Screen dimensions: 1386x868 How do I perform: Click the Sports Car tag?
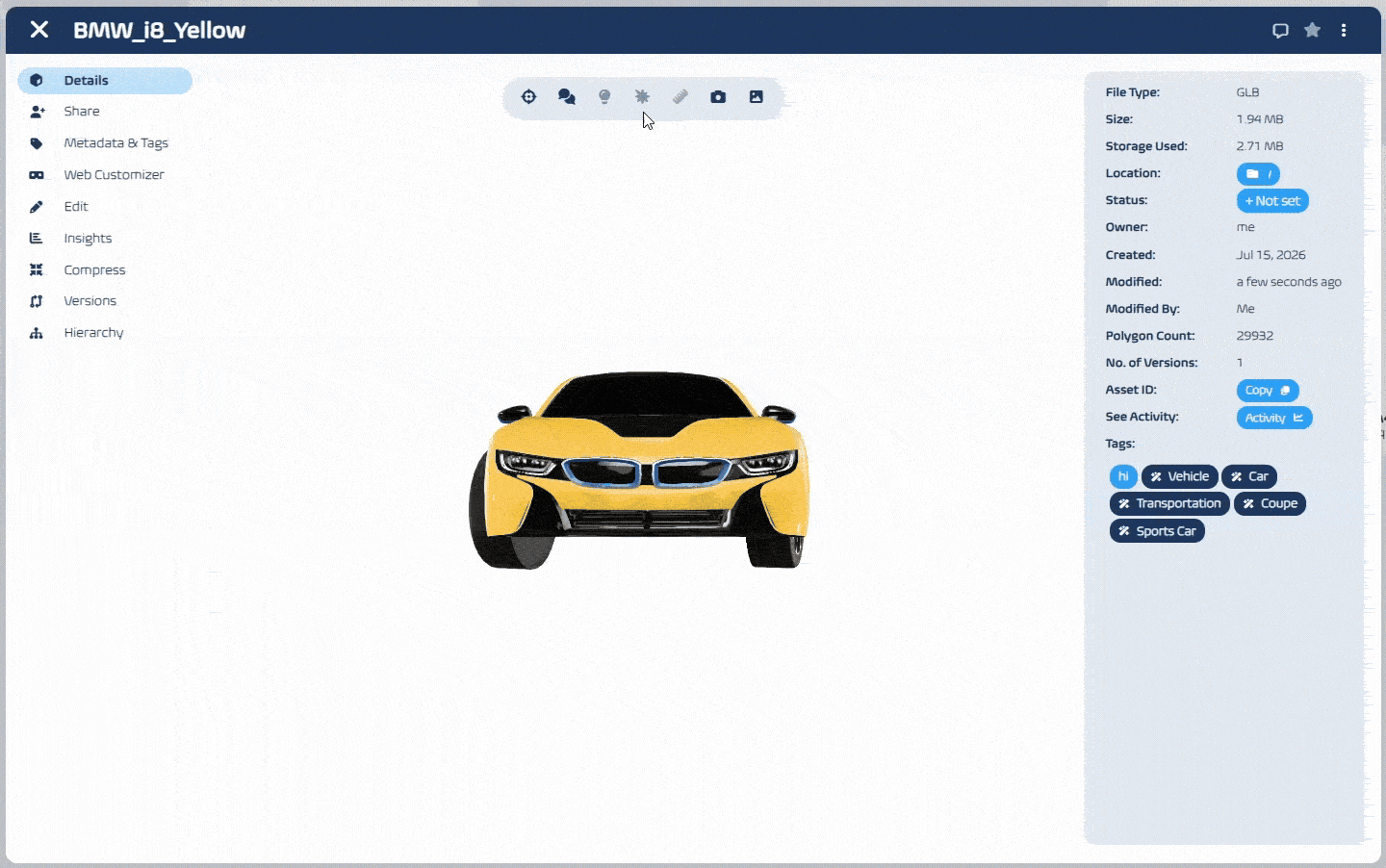pos(1157,531)
